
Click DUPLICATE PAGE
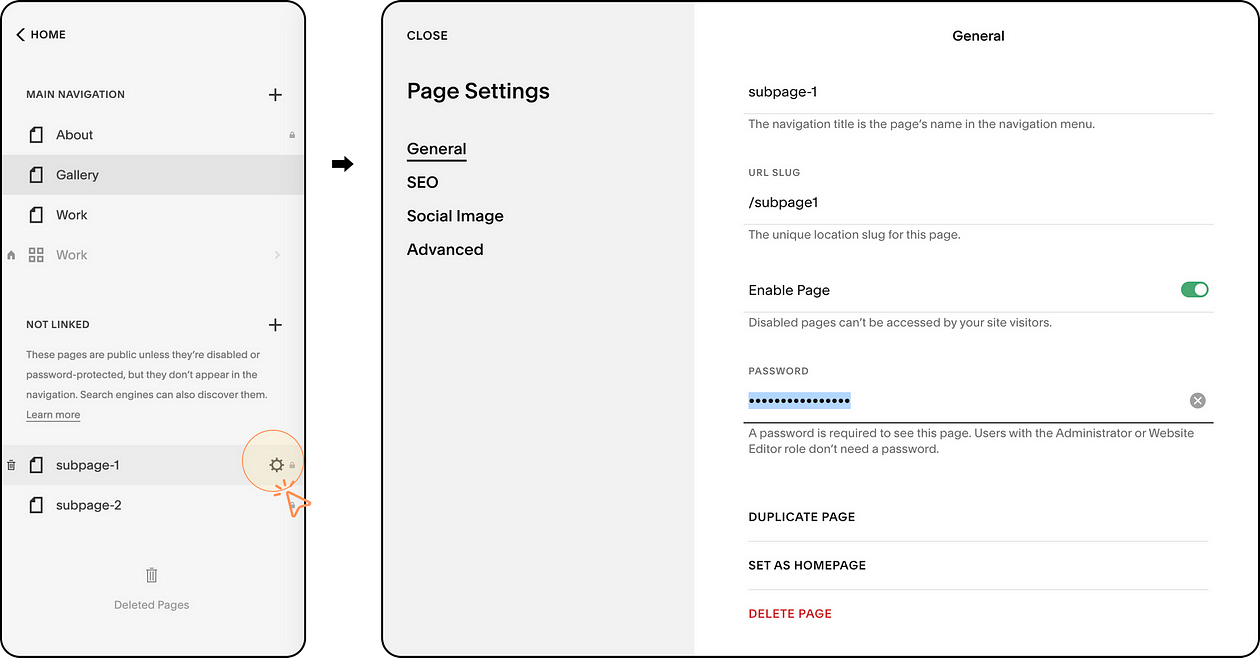tap(802, 517)
